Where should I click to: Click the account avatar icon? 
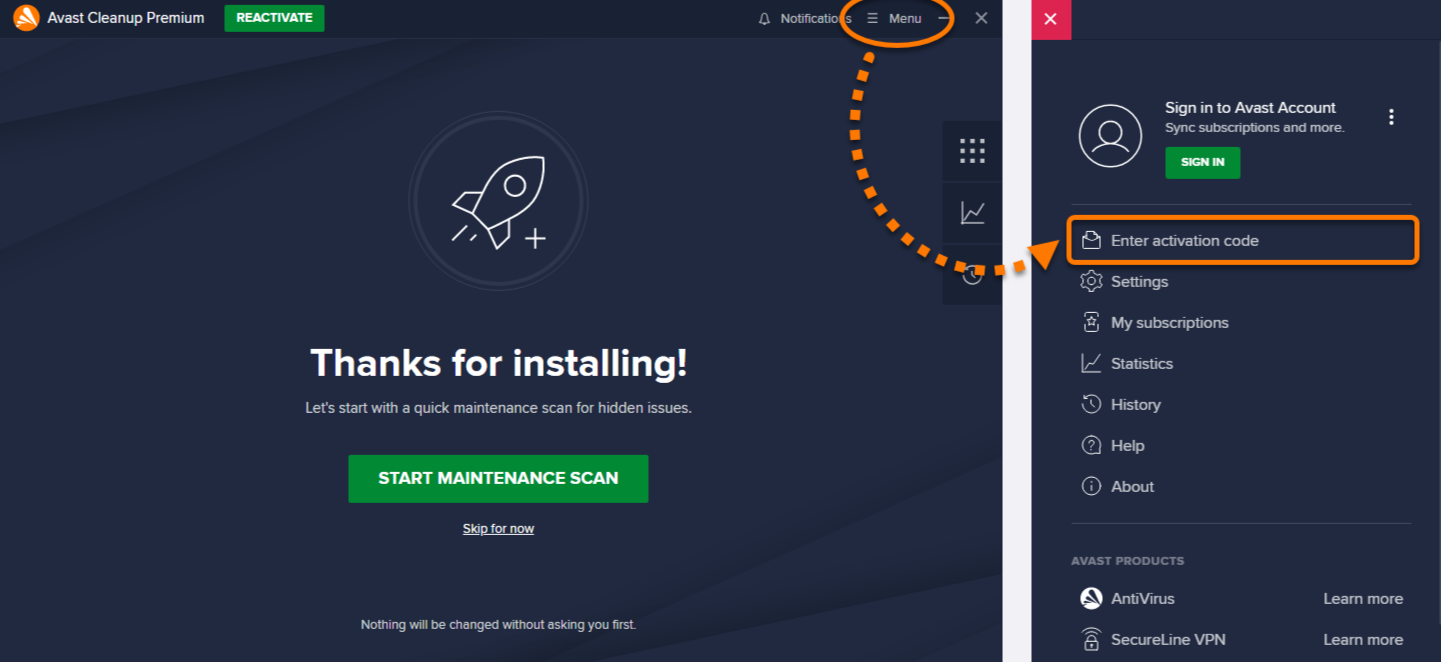click(x=1110, y=136)
